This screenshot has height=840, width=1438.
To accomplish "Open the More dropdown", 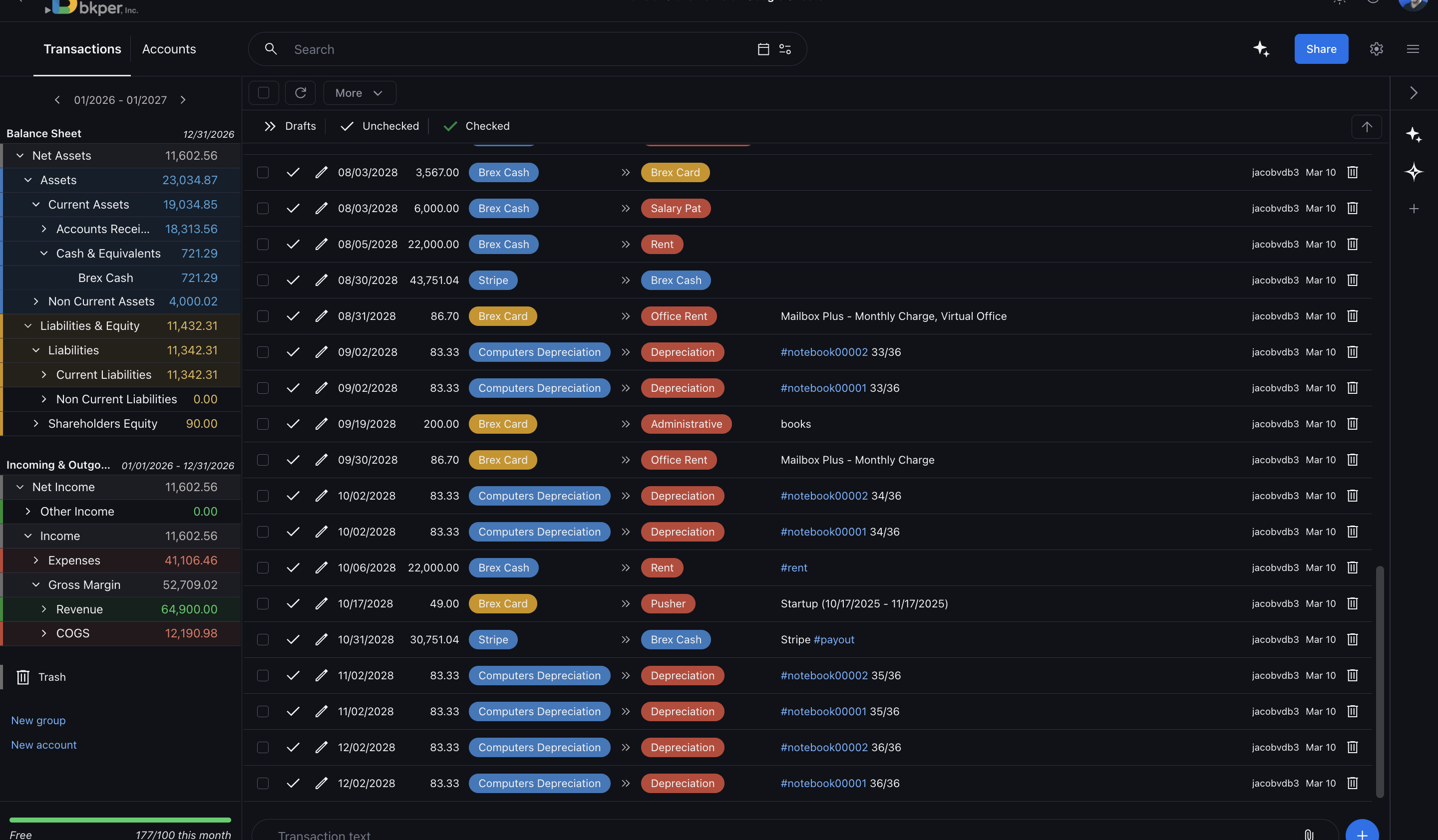I will tap(359, 93).
